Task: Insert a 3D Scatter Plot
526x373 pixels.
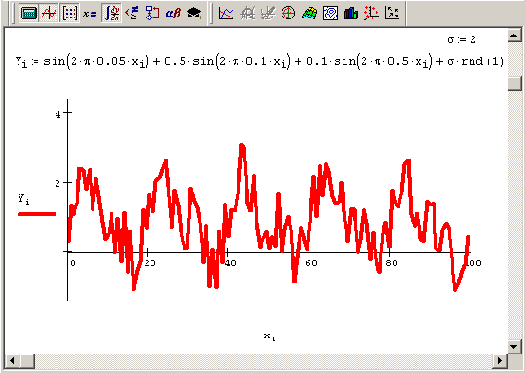Action: [371, 13]
